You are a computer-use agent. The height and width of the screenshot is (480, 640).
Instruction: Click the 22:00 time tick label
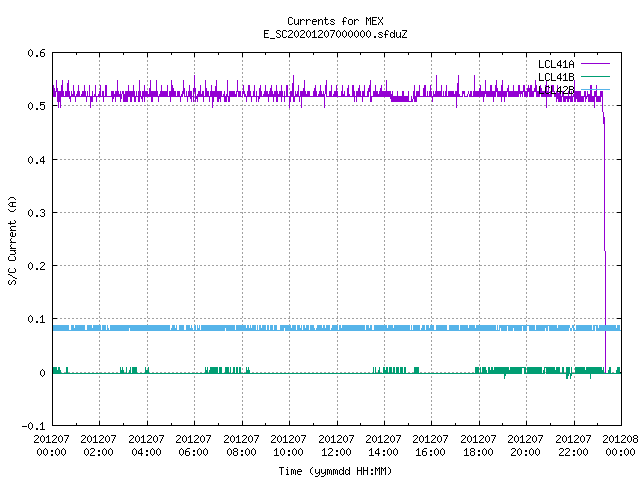pos(573,452)
